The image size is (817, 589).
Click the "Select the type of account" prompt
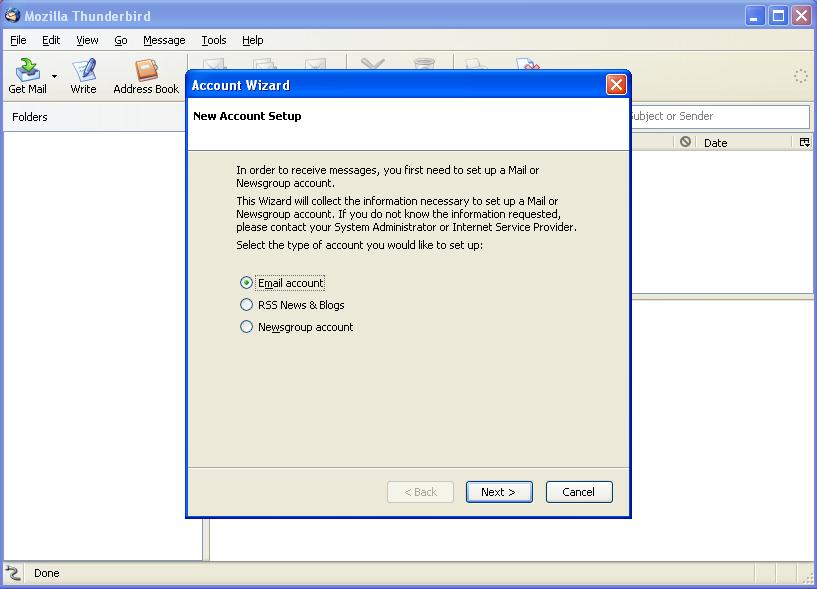(360, 245)
